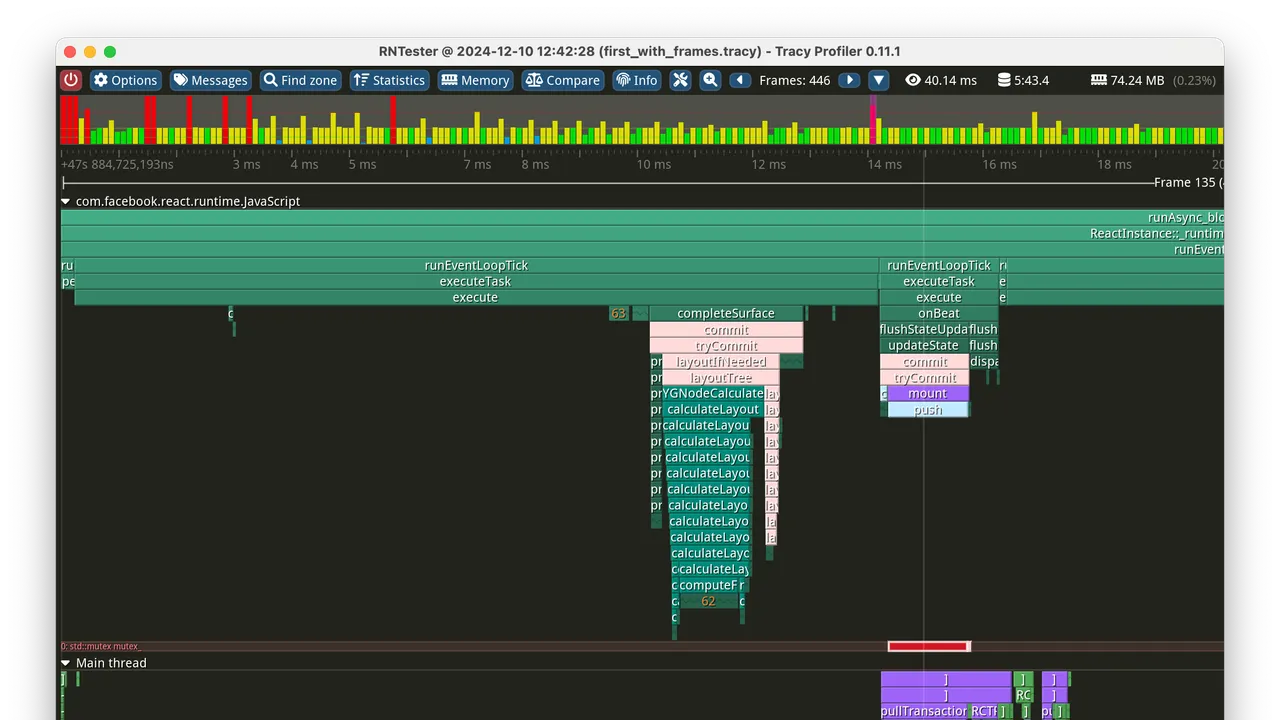Click the red mutex lock region
This screenshot has height=720, width=1280.
coord(928,646)
